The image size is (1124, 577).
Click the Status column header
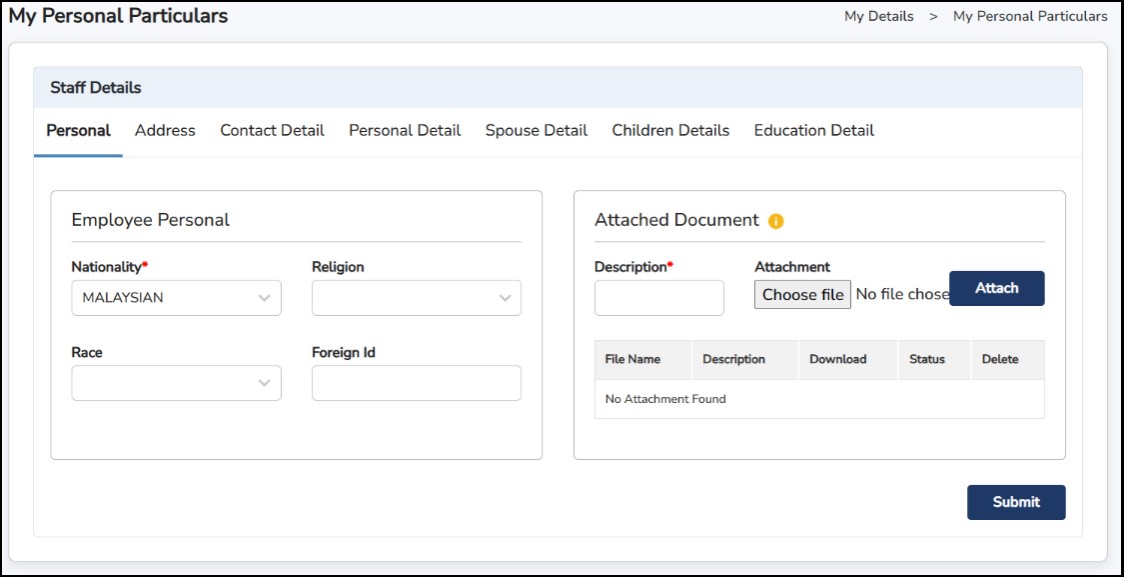(x=926, y=360)
